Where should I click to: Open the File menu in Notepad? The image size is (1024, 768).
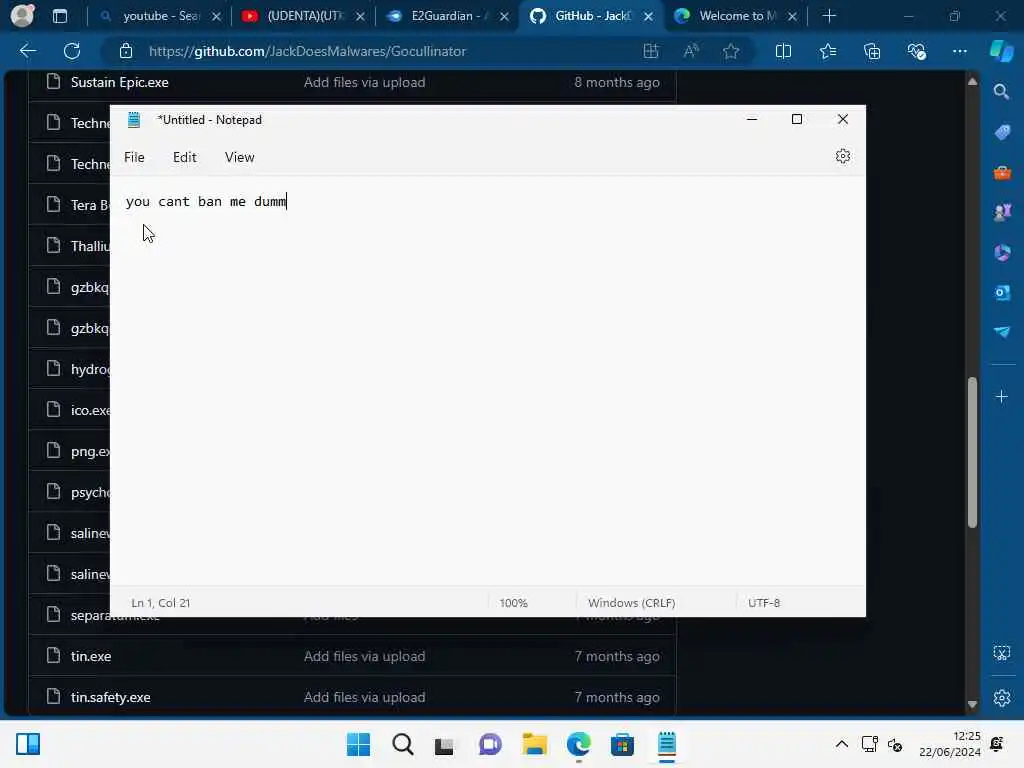134,157
